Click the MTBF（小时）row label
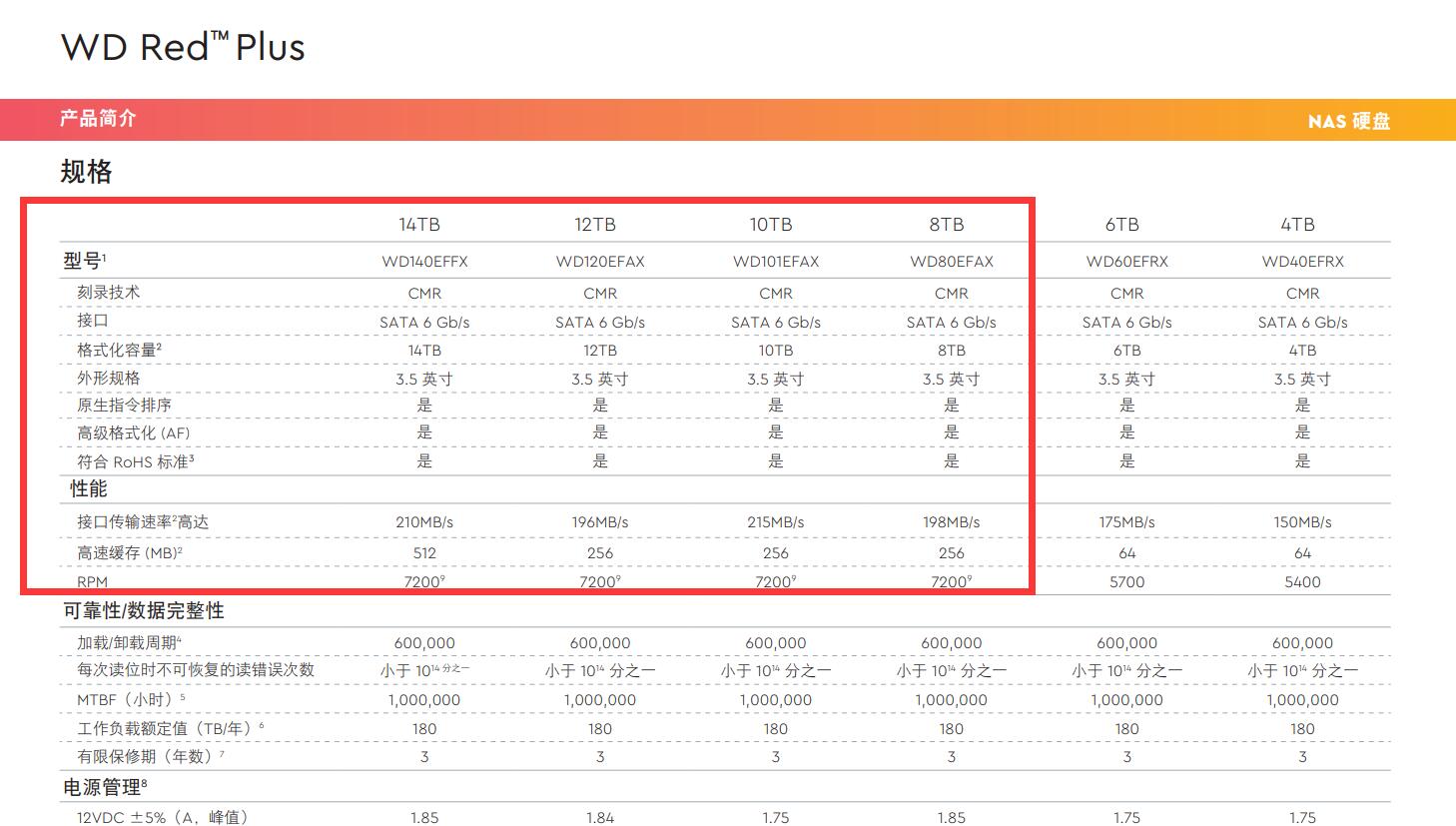Viewport: 1456px width, 826px height. point(131,699)
